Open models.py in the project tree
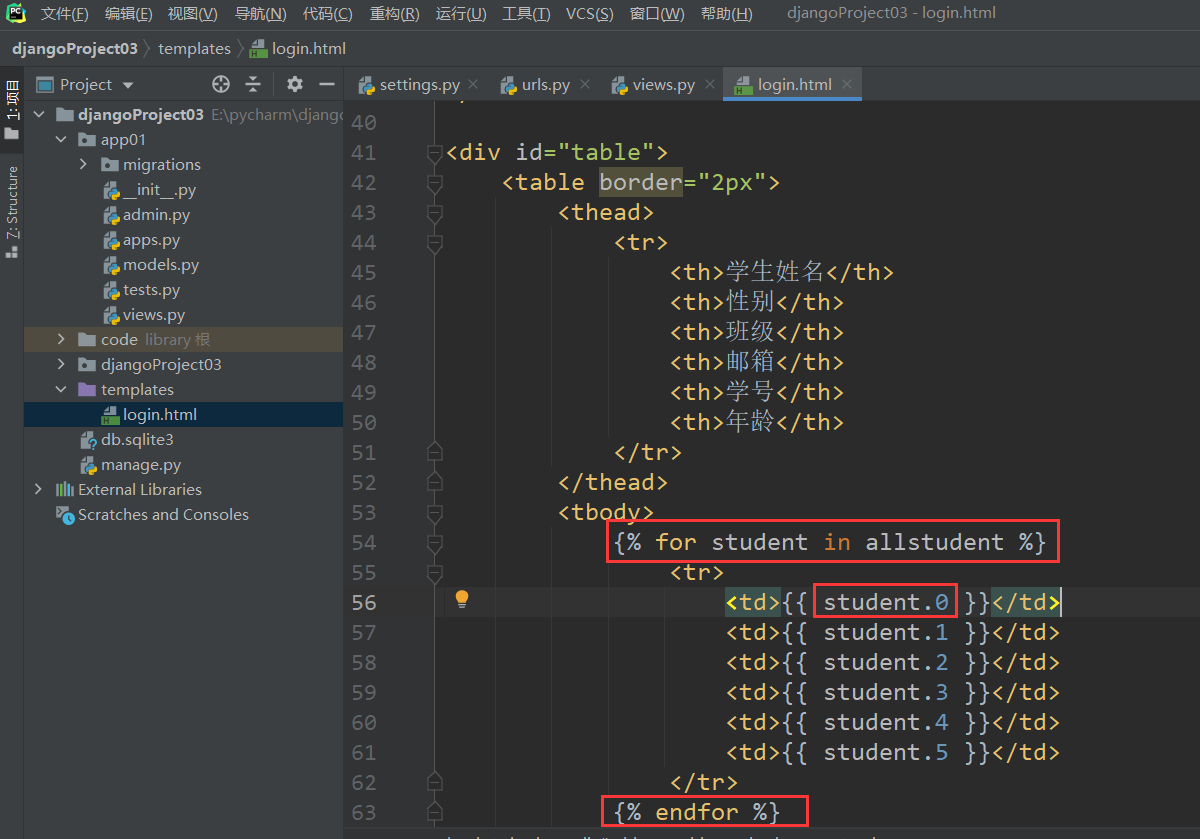Screen dimensions: 1200x839 click(160, 265)
